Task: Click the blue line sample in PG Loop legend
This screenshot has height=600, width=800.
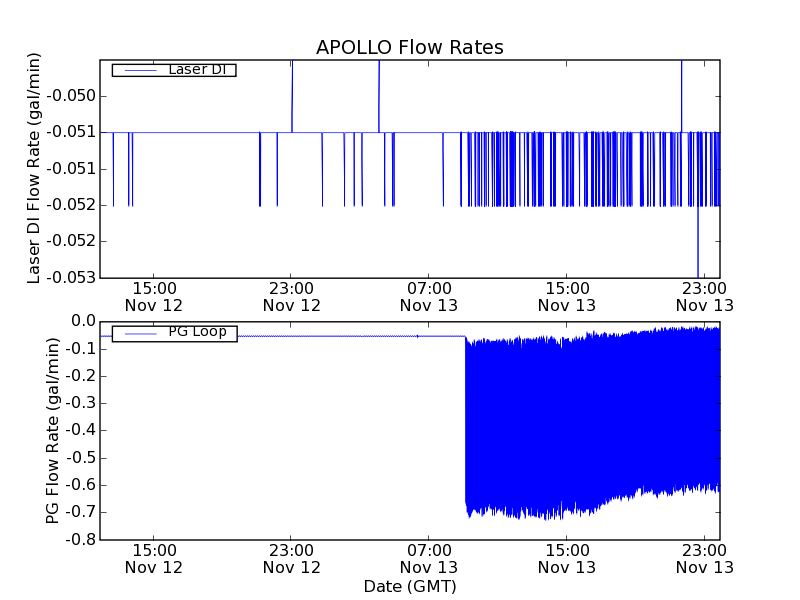Action: point(135,333)
